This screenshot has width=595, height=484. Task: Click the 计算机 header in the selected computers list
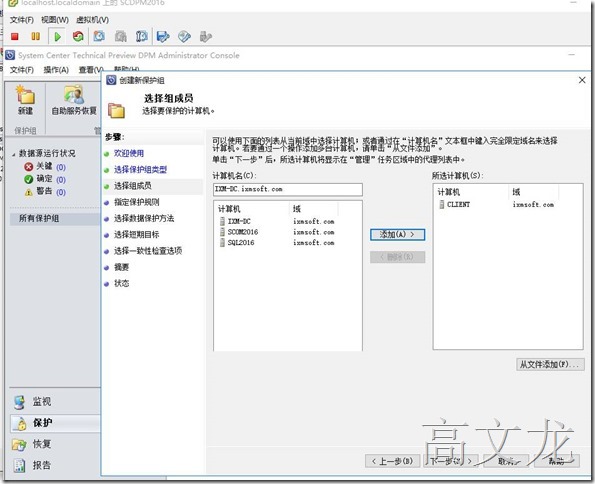(x=449, y=192)
